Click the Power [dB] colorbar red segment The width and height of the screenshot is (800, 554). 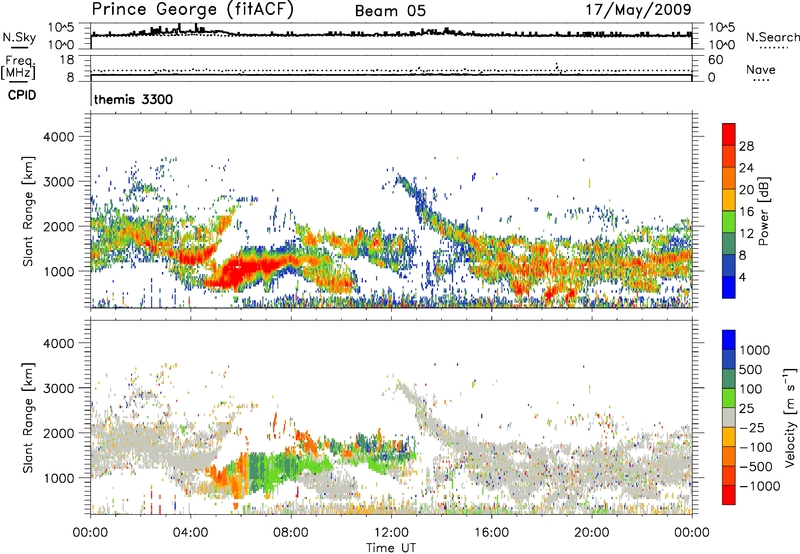click(x=729, y=134)
